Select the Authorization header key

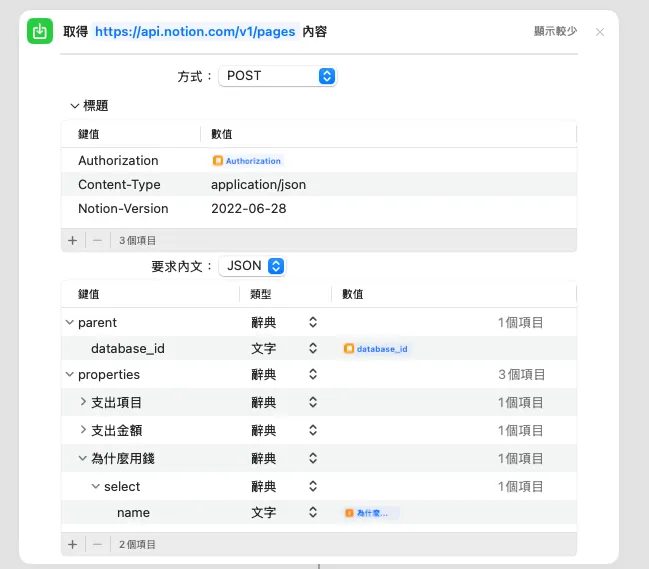pyautogui.click(x=118, y=161)
